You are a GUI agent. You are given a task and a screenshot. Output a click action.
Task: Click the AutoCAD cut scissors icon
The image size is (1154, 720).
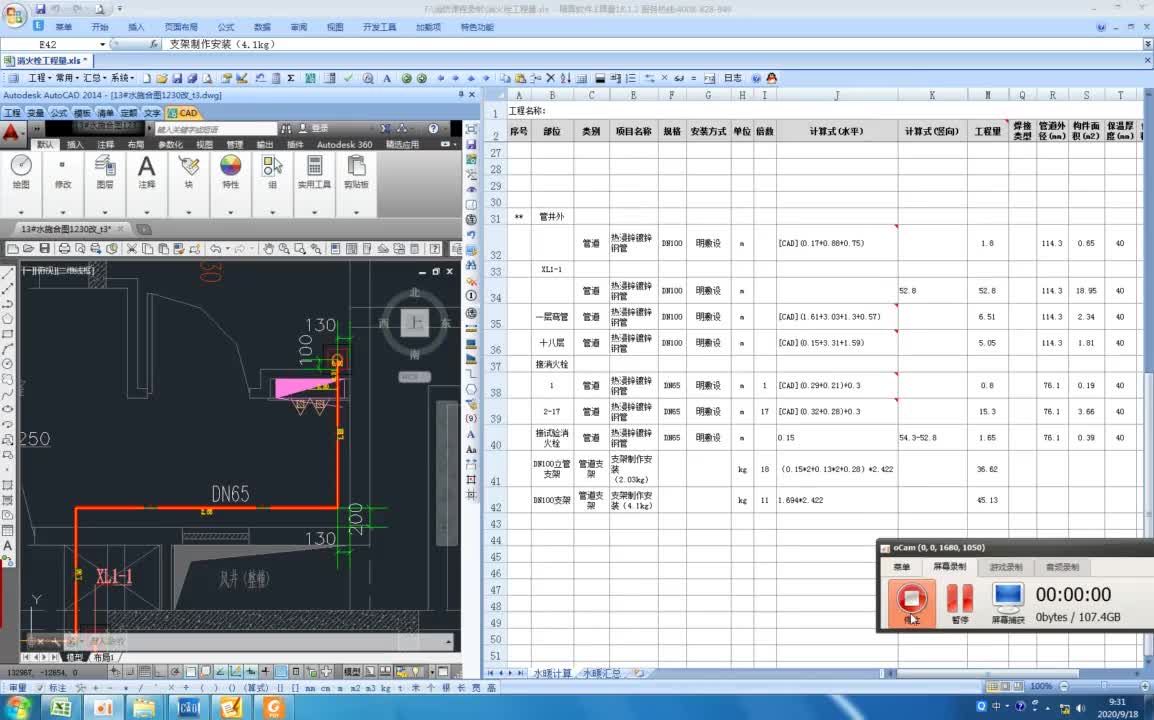132,249
